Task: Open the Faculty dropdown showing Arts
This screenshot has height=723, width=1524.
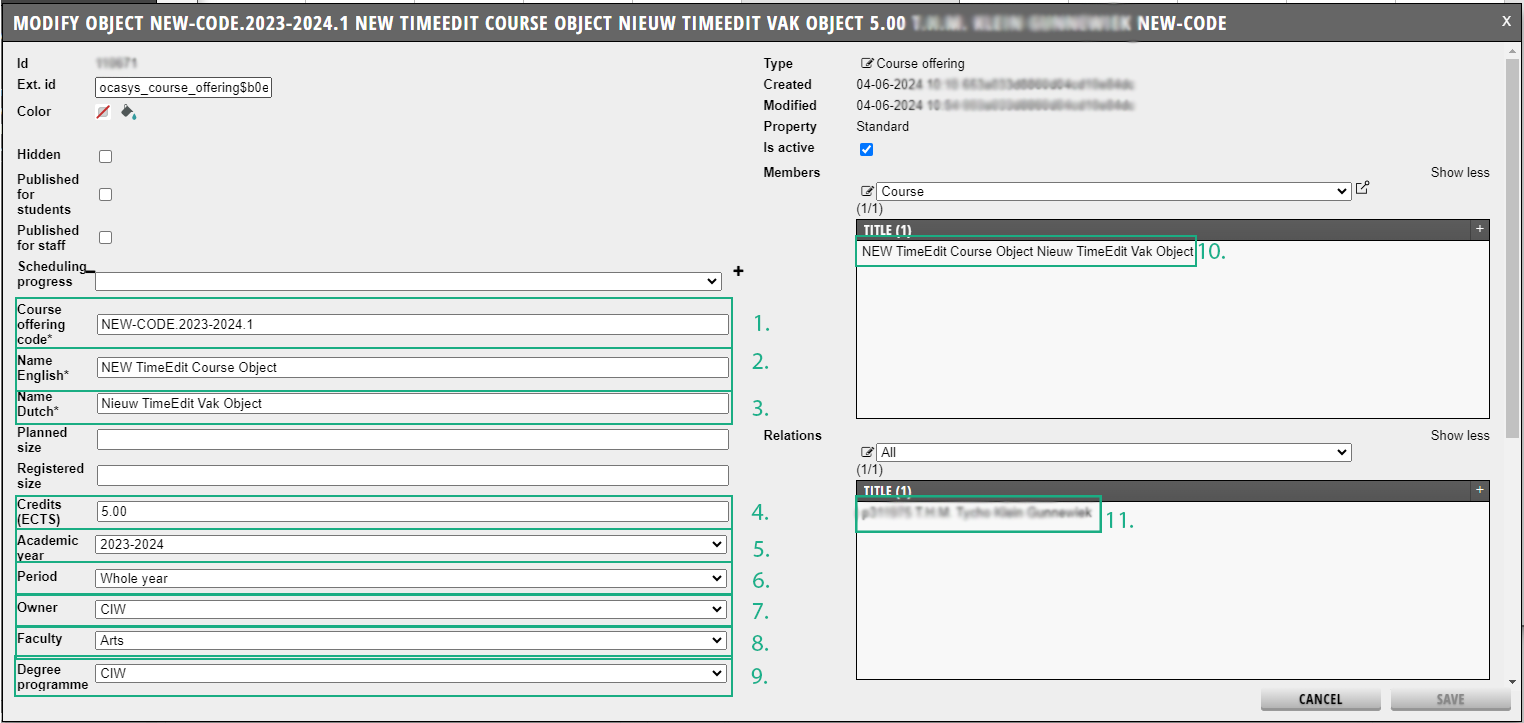Action: (412, 641)
